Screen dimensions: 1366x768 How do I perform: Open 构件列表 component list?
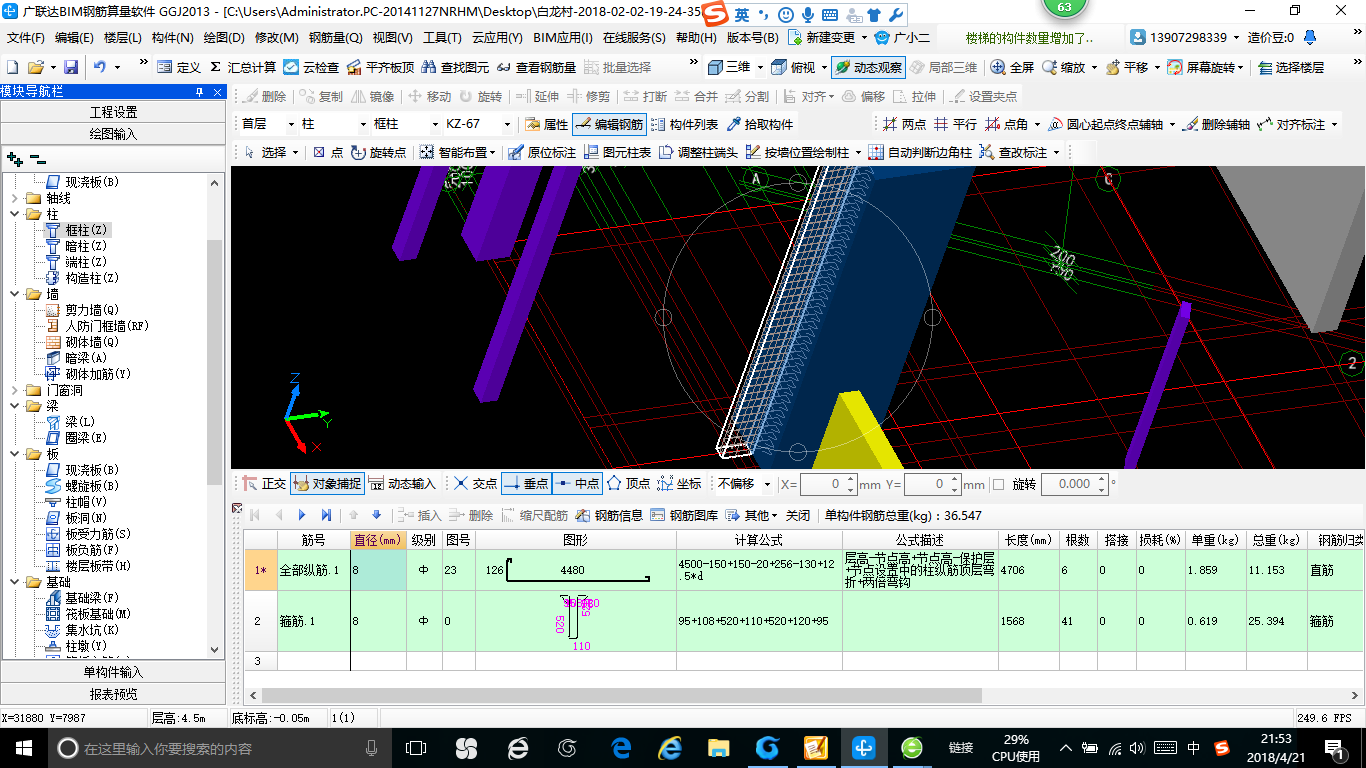(x=684, y=124)
